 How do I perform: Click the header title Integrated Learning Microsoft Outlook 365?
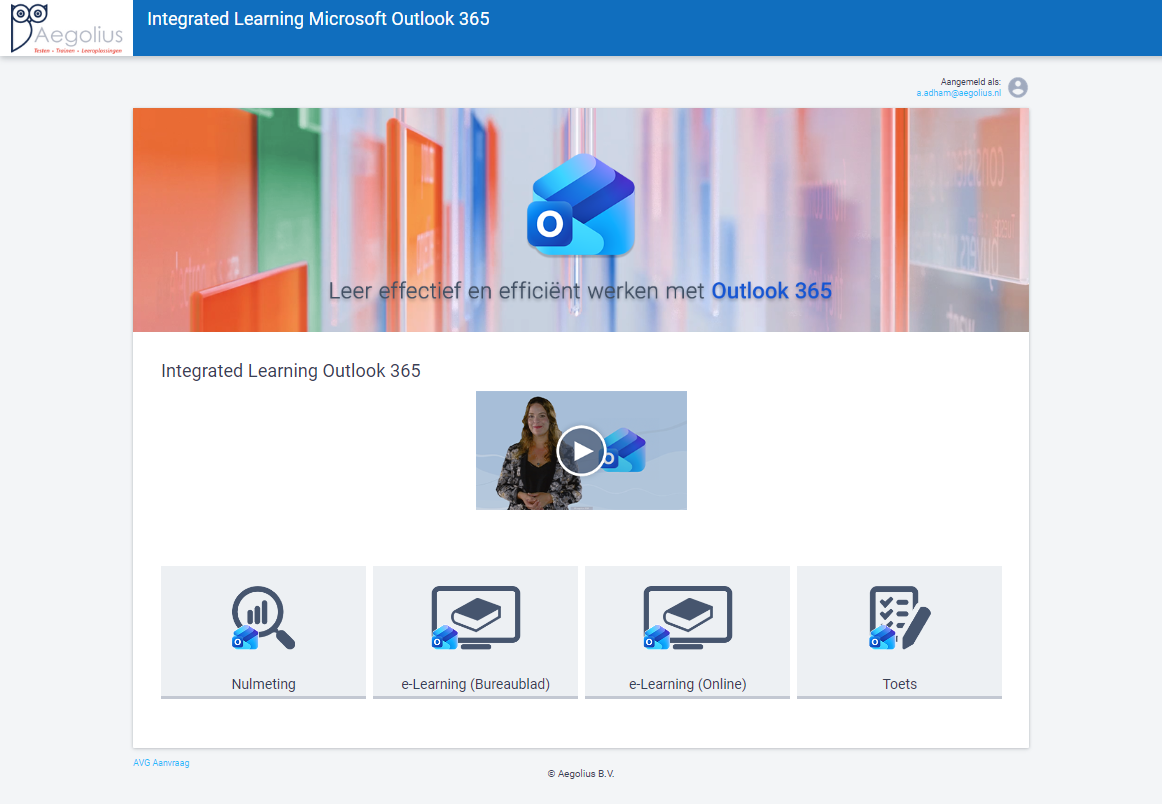[318, 19]
